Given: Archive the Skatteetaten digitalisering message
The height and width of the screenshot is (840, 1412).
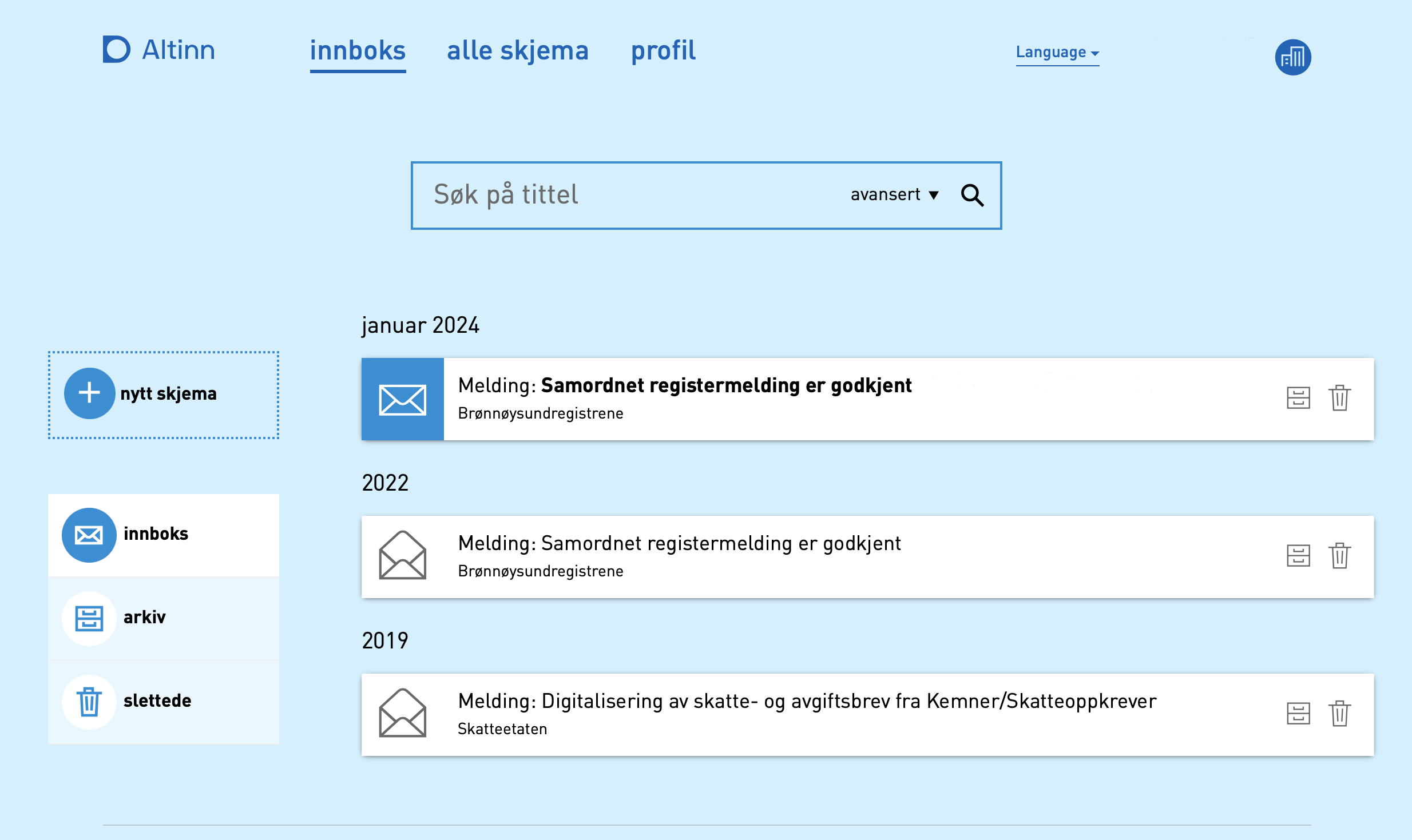Looking at the screenshot, I should coord(1299,714).
